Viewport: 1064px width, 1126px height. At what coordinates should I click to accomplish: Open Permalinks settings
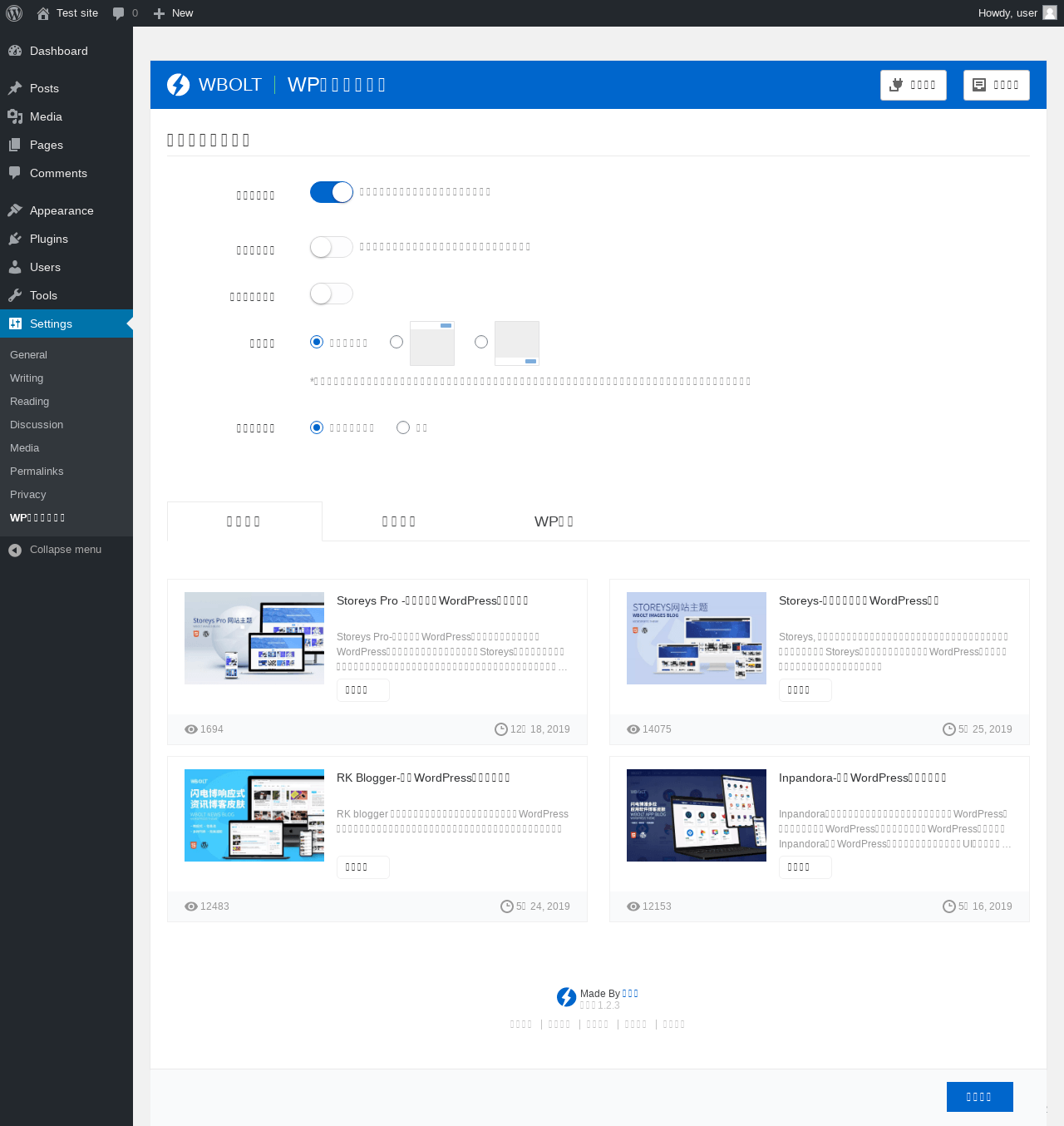pos(37,471)
